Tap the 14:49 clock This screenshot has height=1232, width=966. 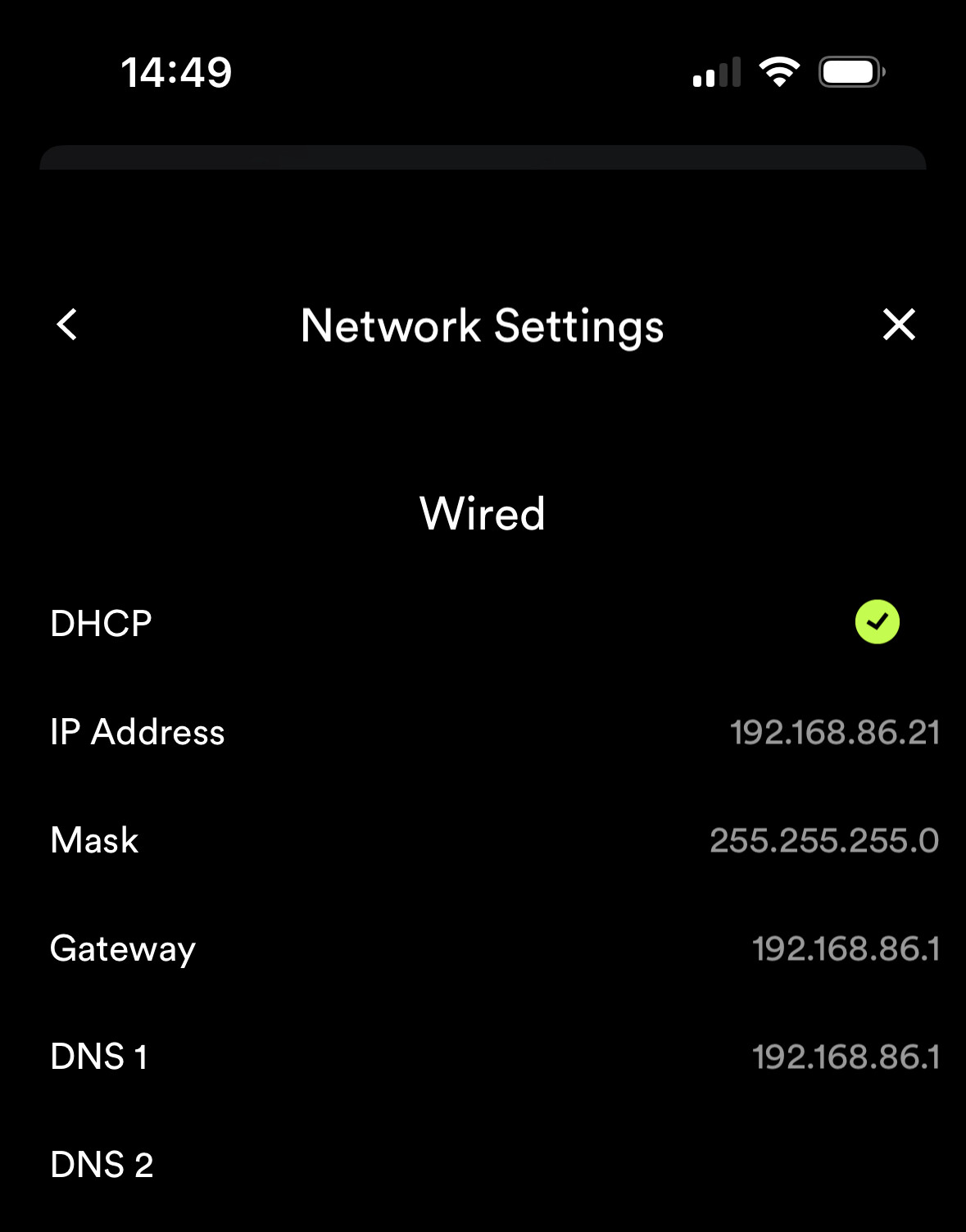pyautogui.click(x=176, y=72)
